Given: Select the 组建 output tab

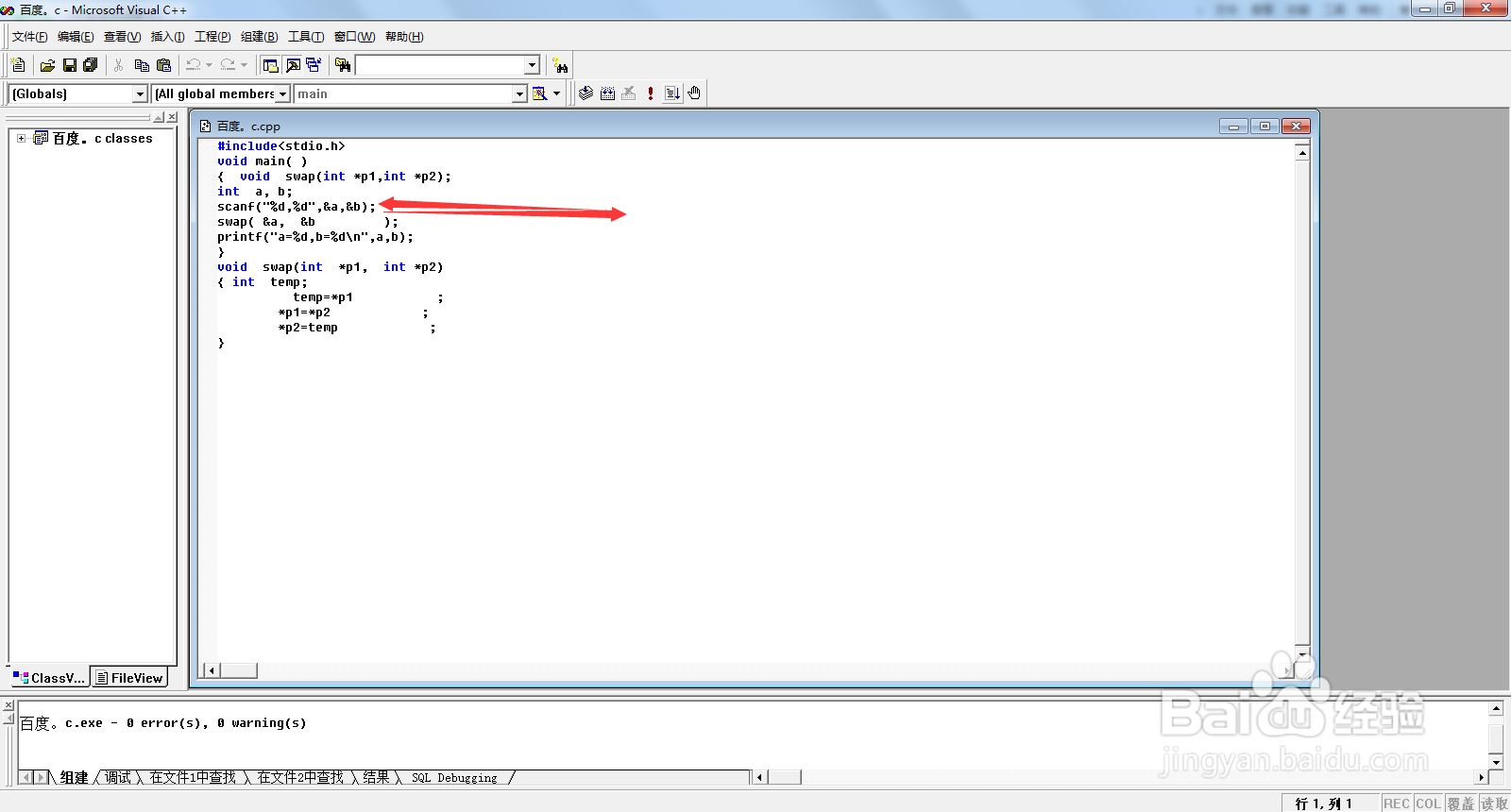Looking at the screenshot, I should point(74,777).
